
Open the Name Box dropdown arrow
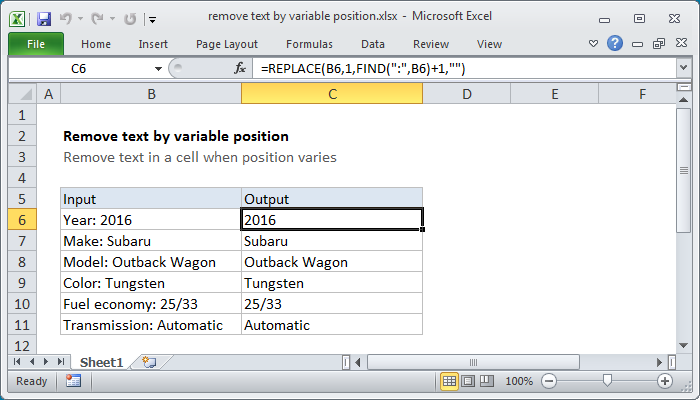[158, 69]
